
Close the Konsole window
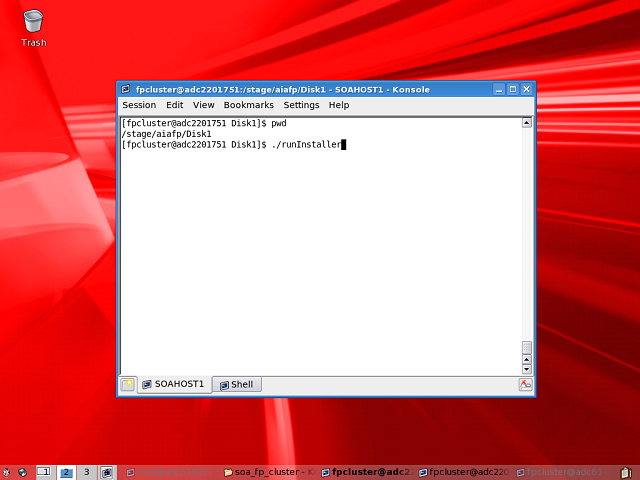click(527, 89)
